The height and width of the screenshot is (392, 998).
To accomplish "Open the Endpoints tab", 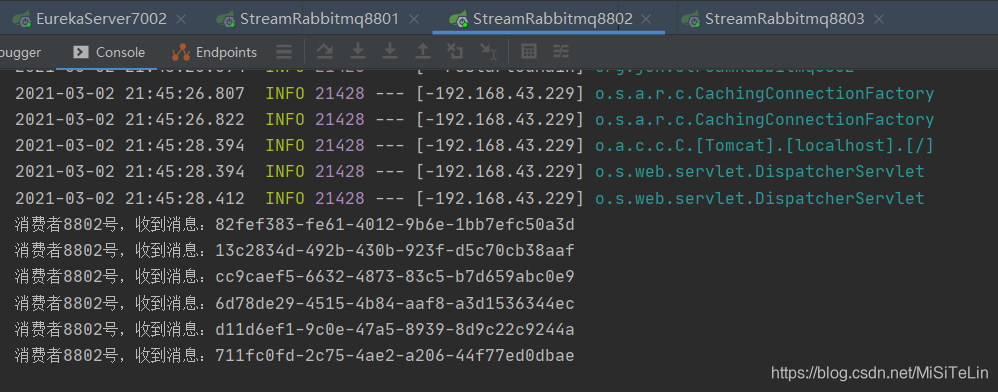I will click(214, 52).
